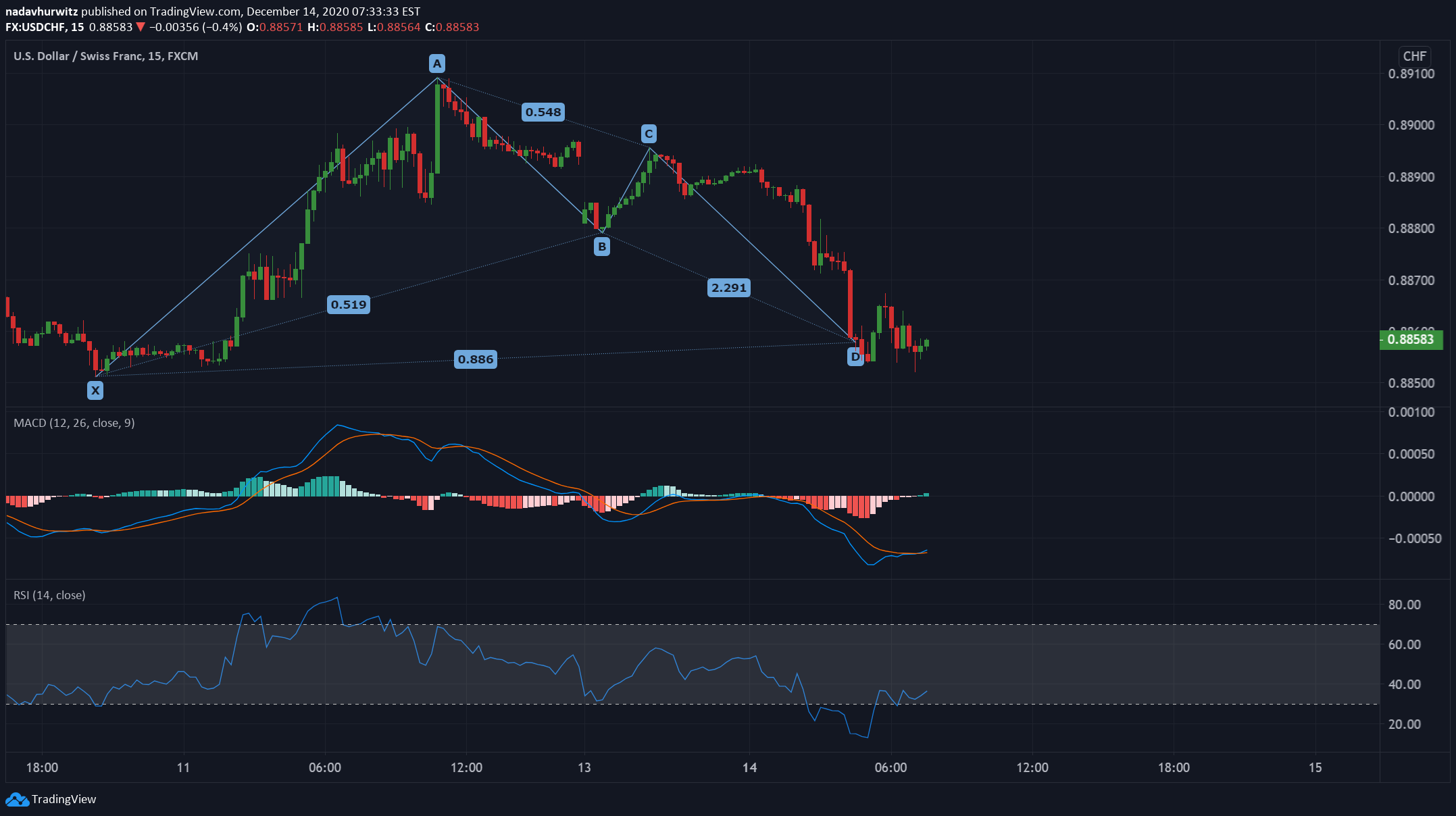This screenshot has width=1456, height=816.
Task: Click the H:0.88585 high value
Action: pyautogui.click(x=335, y=27)
